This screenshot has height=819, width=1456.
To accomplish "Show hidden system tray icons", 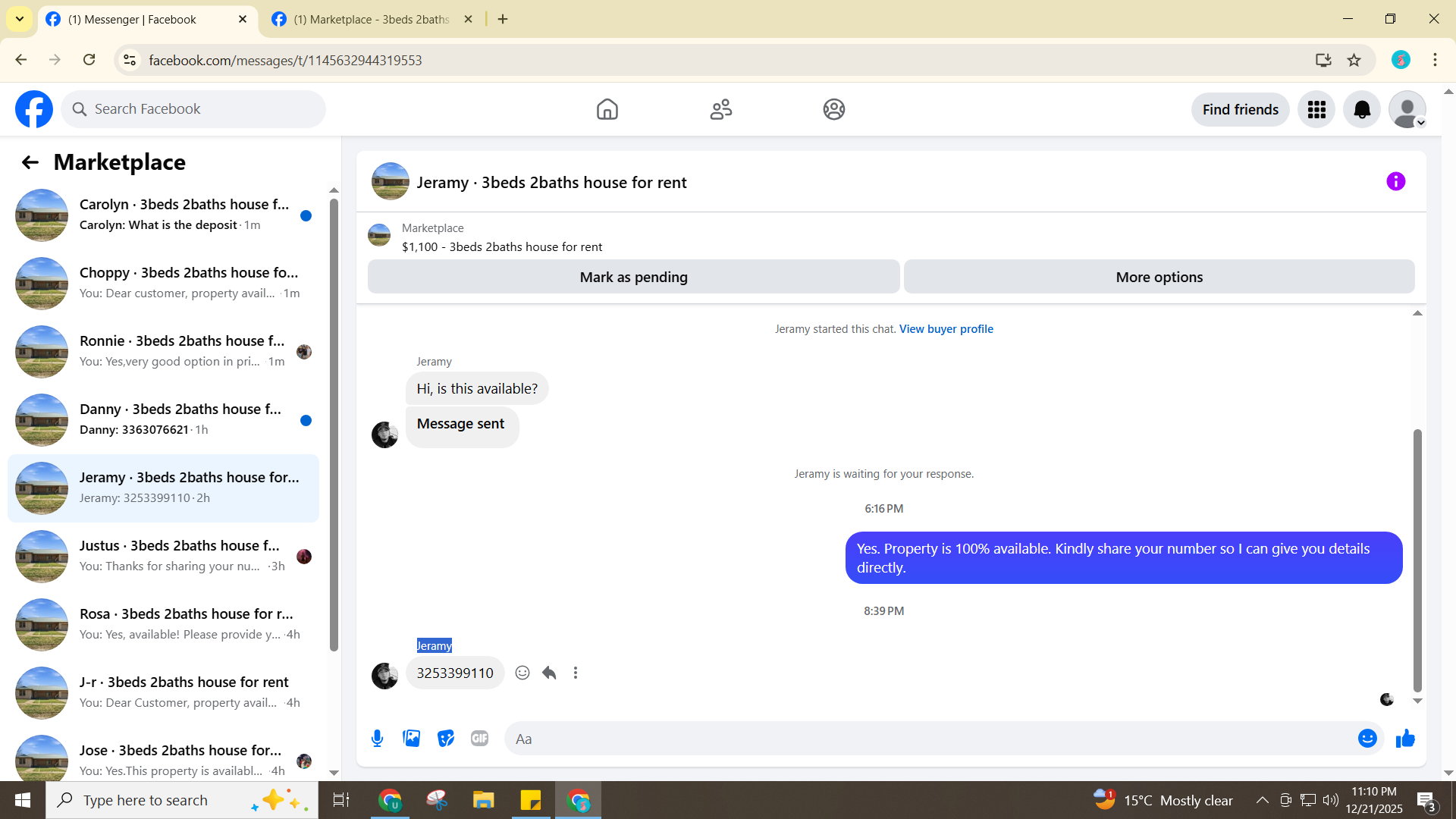I will tap(1262, 800).
